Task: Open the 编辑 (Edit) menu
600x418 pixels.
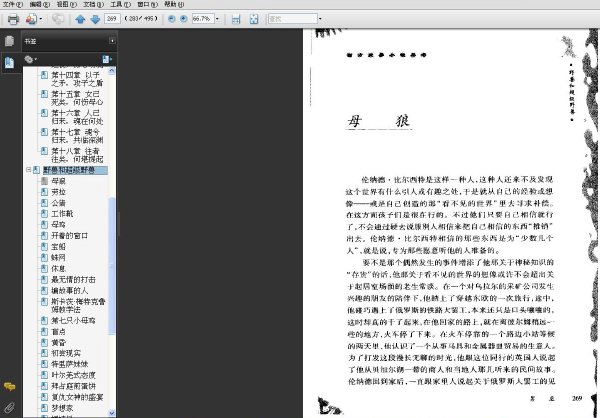Action: tap(40, 4)
